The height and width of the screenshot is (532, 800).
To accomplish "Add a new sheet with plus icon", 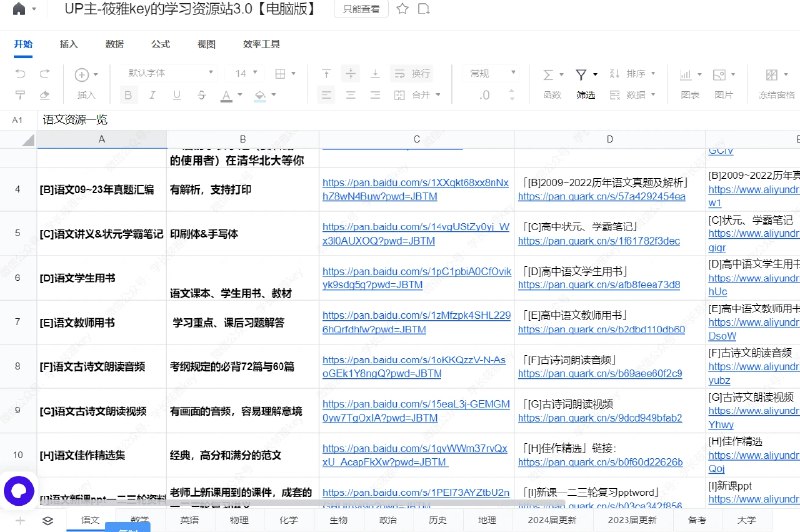I will pyautogui.click(x=20, y=521).
